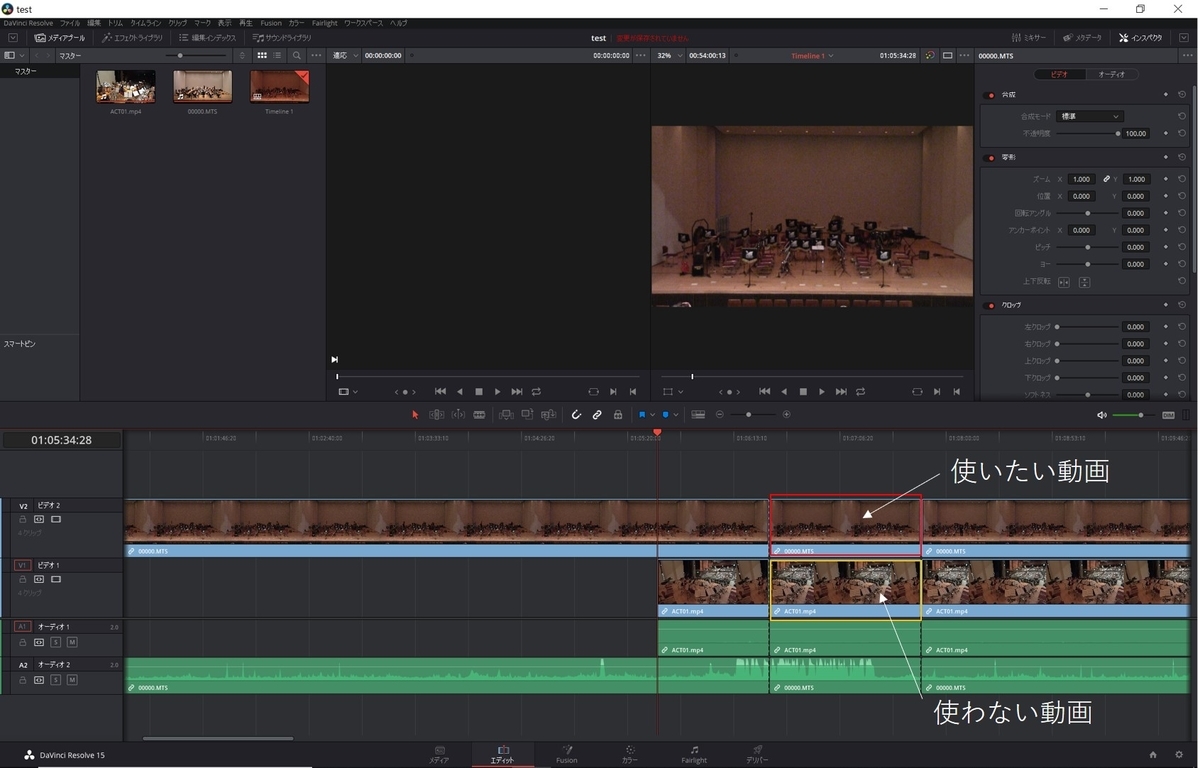Click the ズーム X value field
The height and width of the screenshot is (768, 1200).
point(1081,179)
